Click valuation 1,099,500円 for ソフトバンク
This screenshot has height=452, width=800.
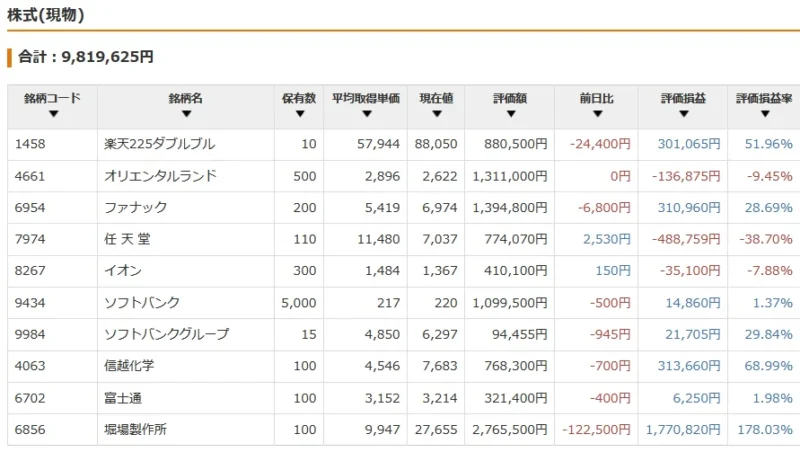(510, 303)
